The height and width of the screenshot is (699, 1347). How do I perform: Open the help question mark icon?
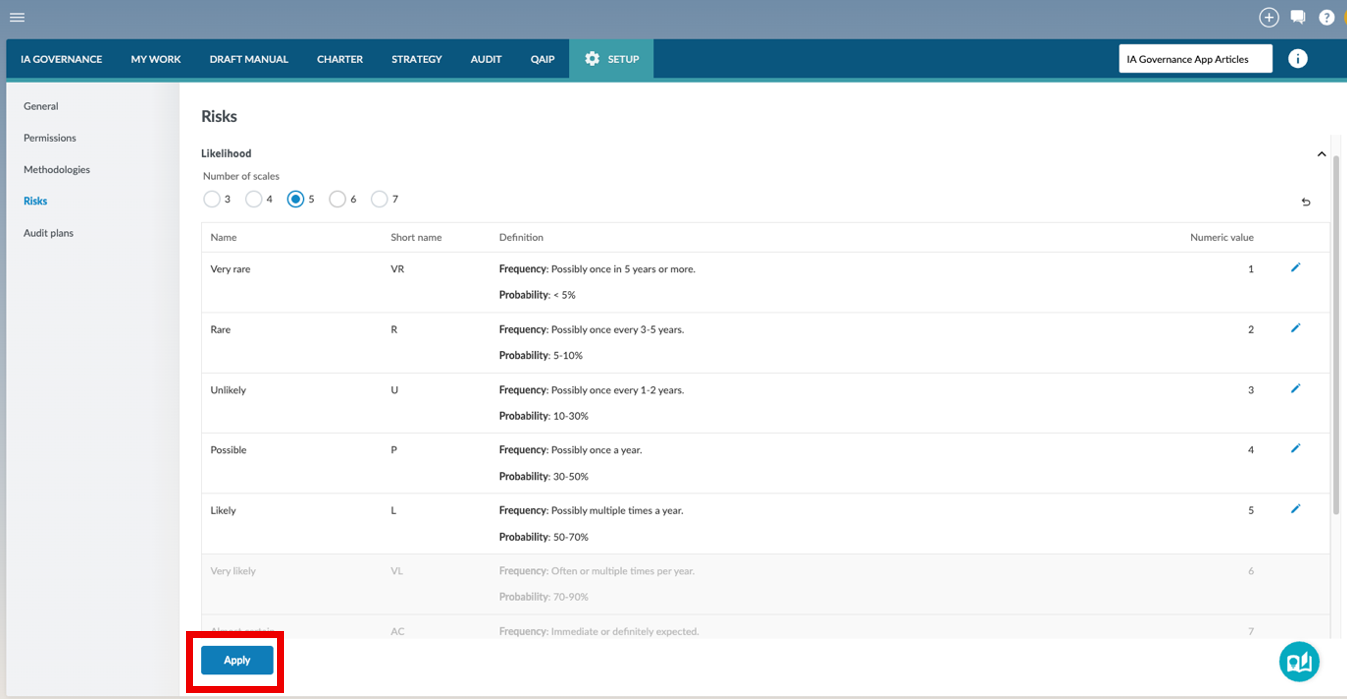coord(1326,17)
